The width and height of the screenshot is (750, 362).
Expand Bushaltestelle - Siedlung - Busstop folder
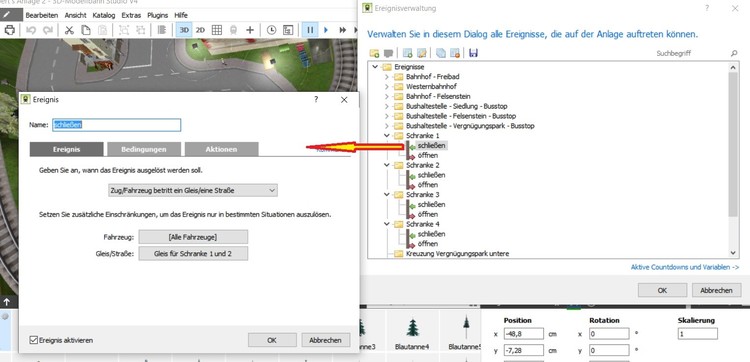(386, 106)
